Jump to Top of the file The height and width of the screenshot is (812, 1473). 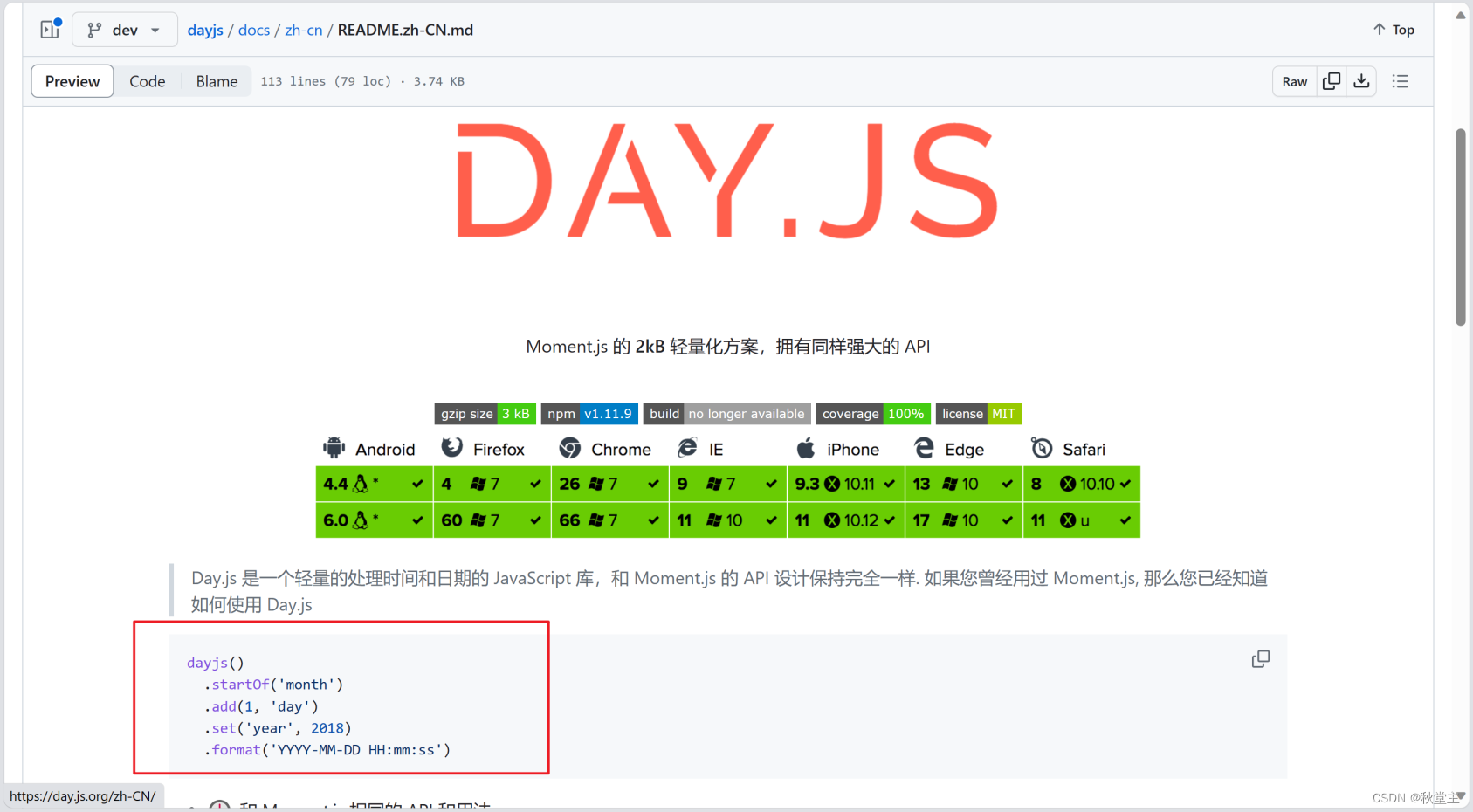pos(1394,30)
